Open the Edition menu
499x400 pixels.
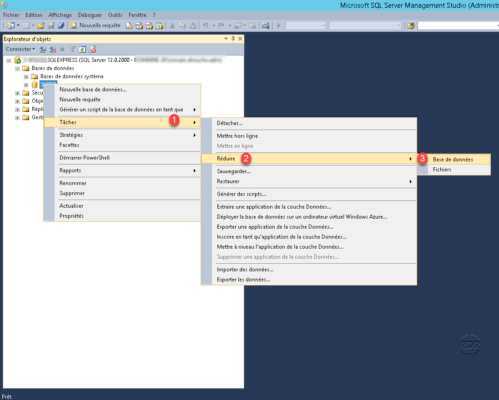tap(34, 15)
